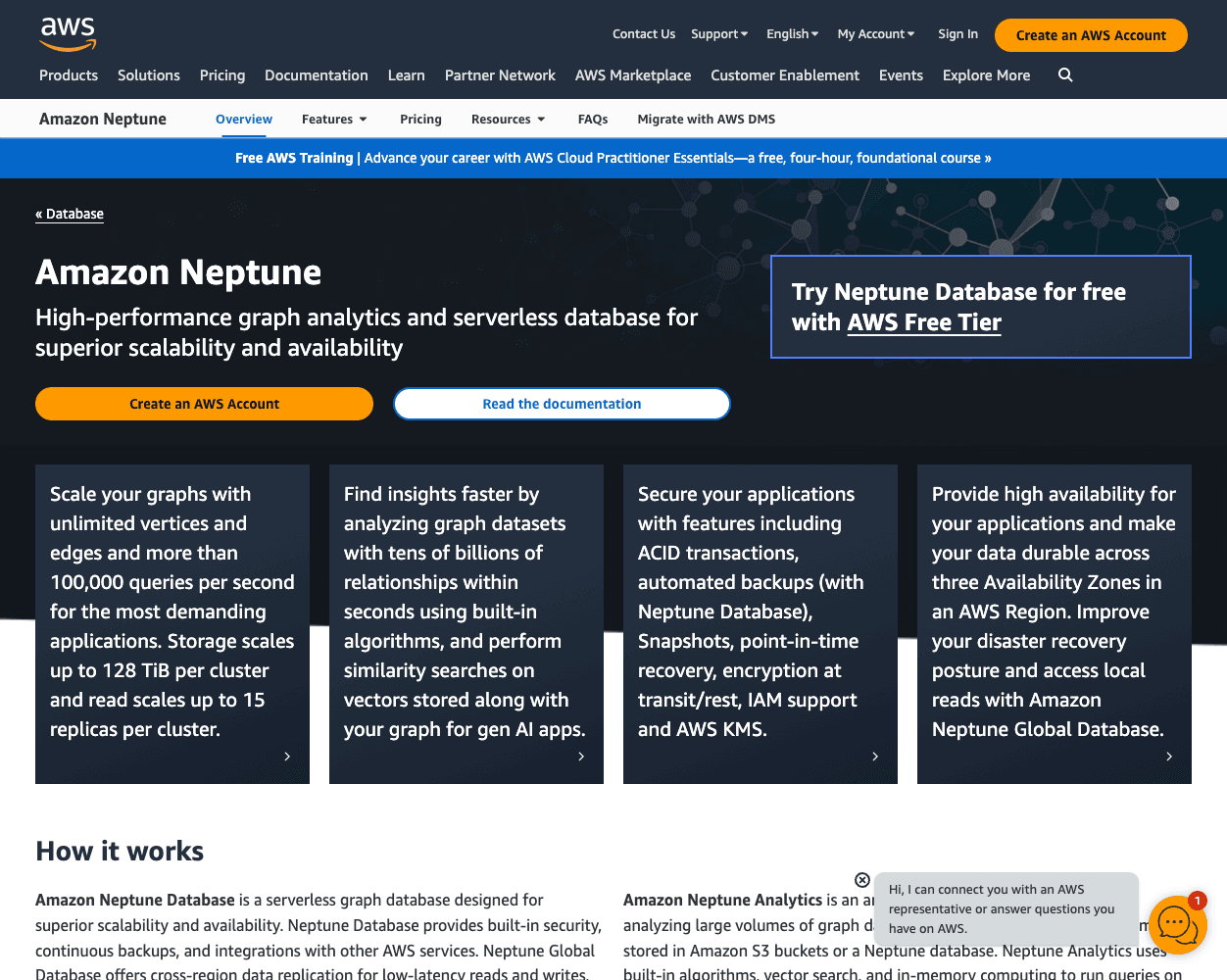Viewport: 1227px width, 980px height.
Task: Open the Learn menu
Action: pyautogui.click(x=407, y=75)
